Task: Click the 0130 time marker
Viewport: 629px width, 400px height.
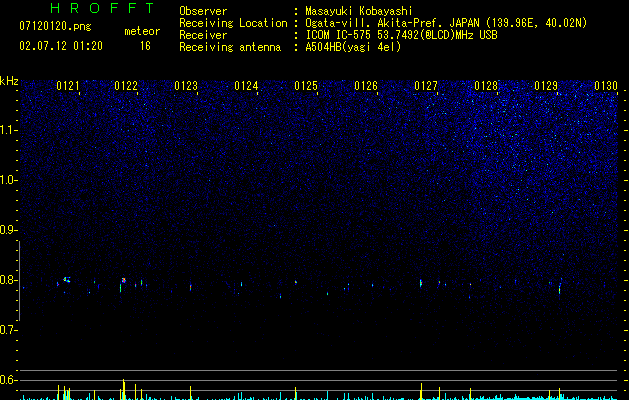Action: 606,86
